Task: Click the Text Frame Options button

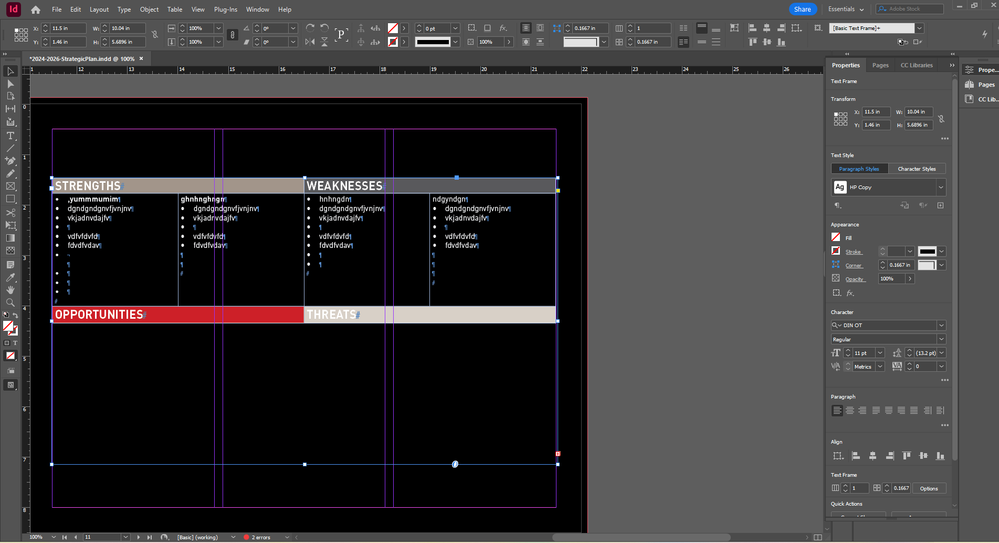Action: coord(929,488)
